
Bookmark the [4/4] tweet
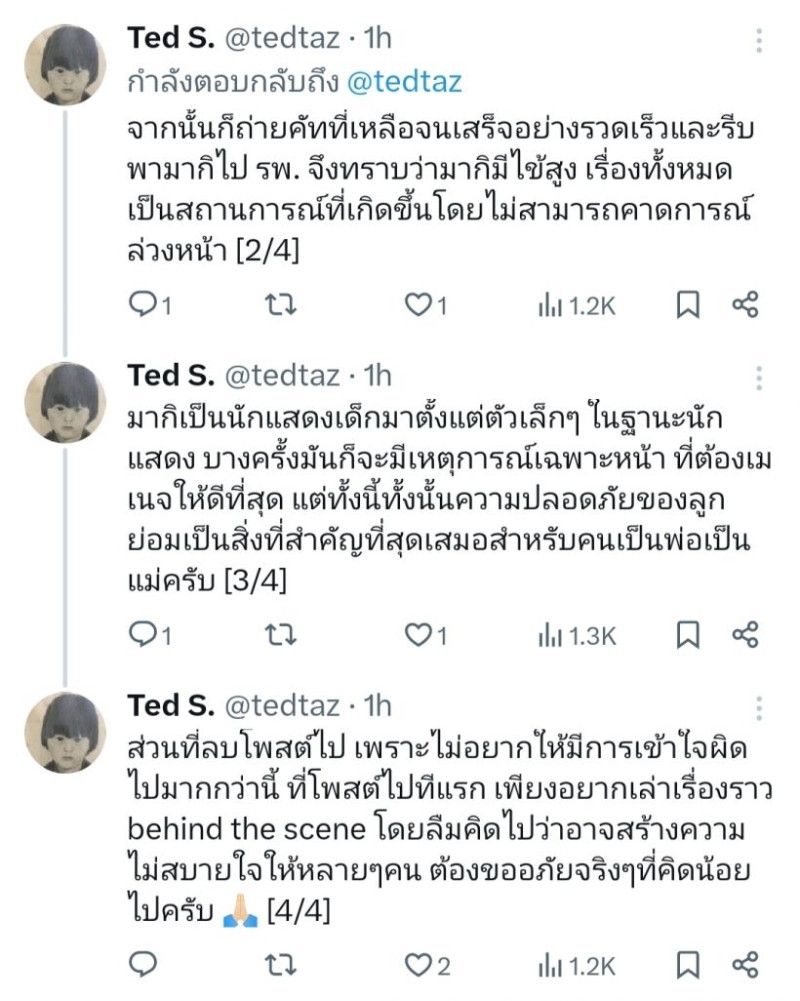click(x=688, y=964)
